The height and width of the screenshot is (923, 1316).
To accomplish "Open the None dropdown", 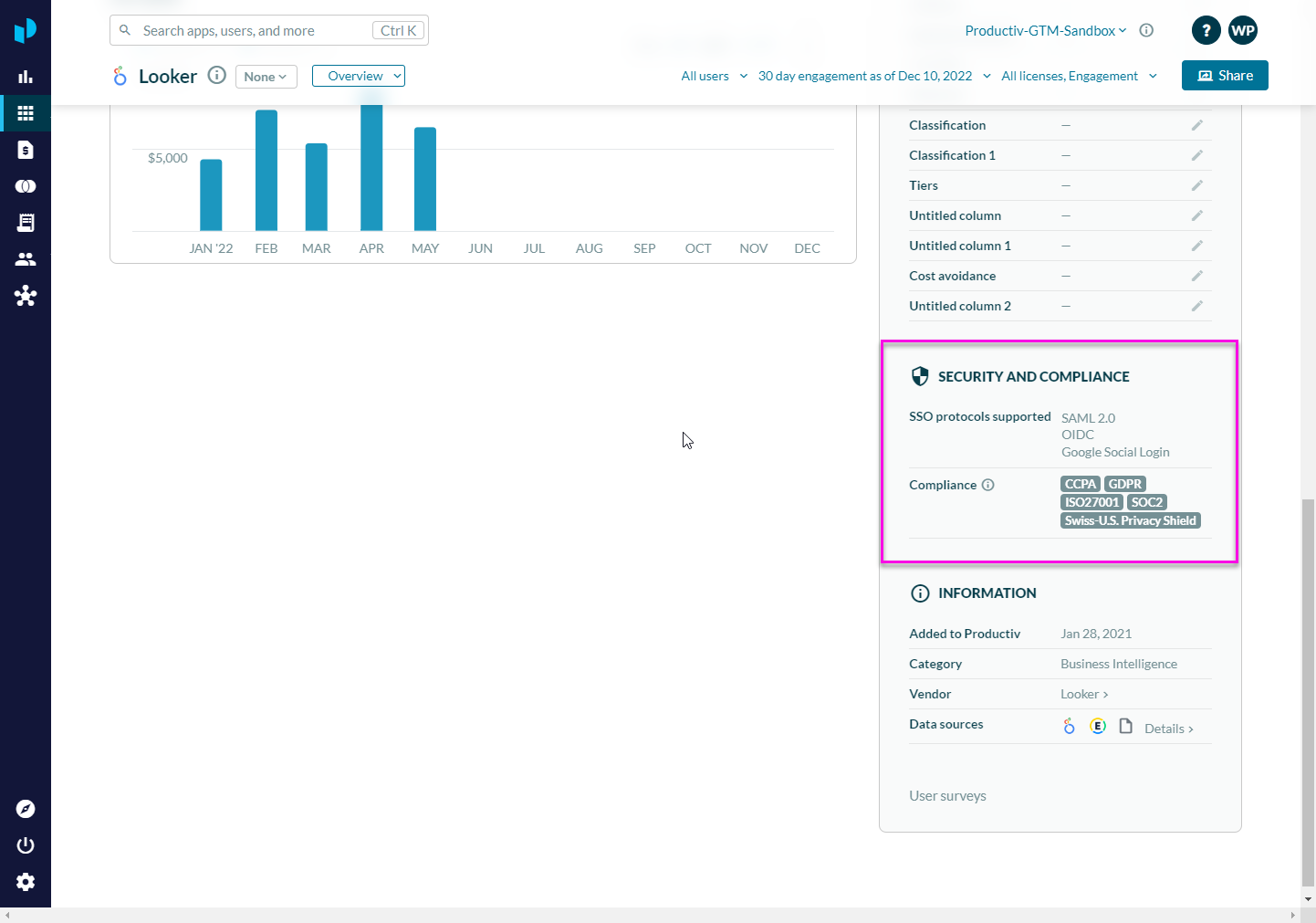I will pyautogui.click(x=266, y=77).
